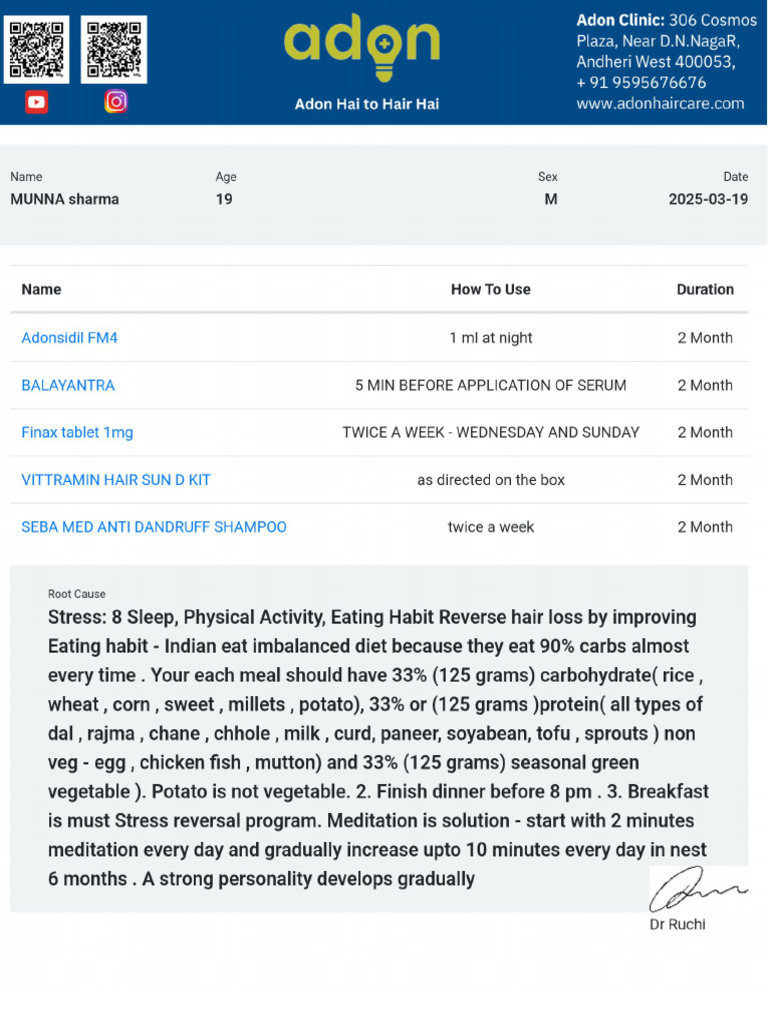
Task: Open the BALAYANTRA product link
Action: (x=68, y=385)
